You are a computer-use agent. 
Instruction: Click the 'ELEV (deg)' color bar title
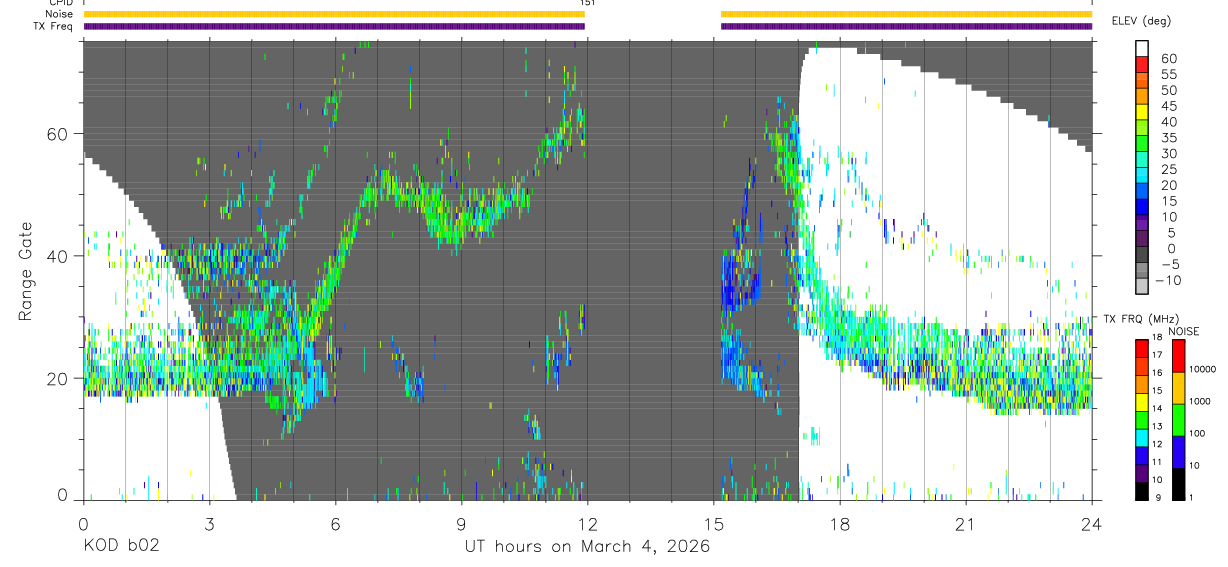coord(1144,21)
